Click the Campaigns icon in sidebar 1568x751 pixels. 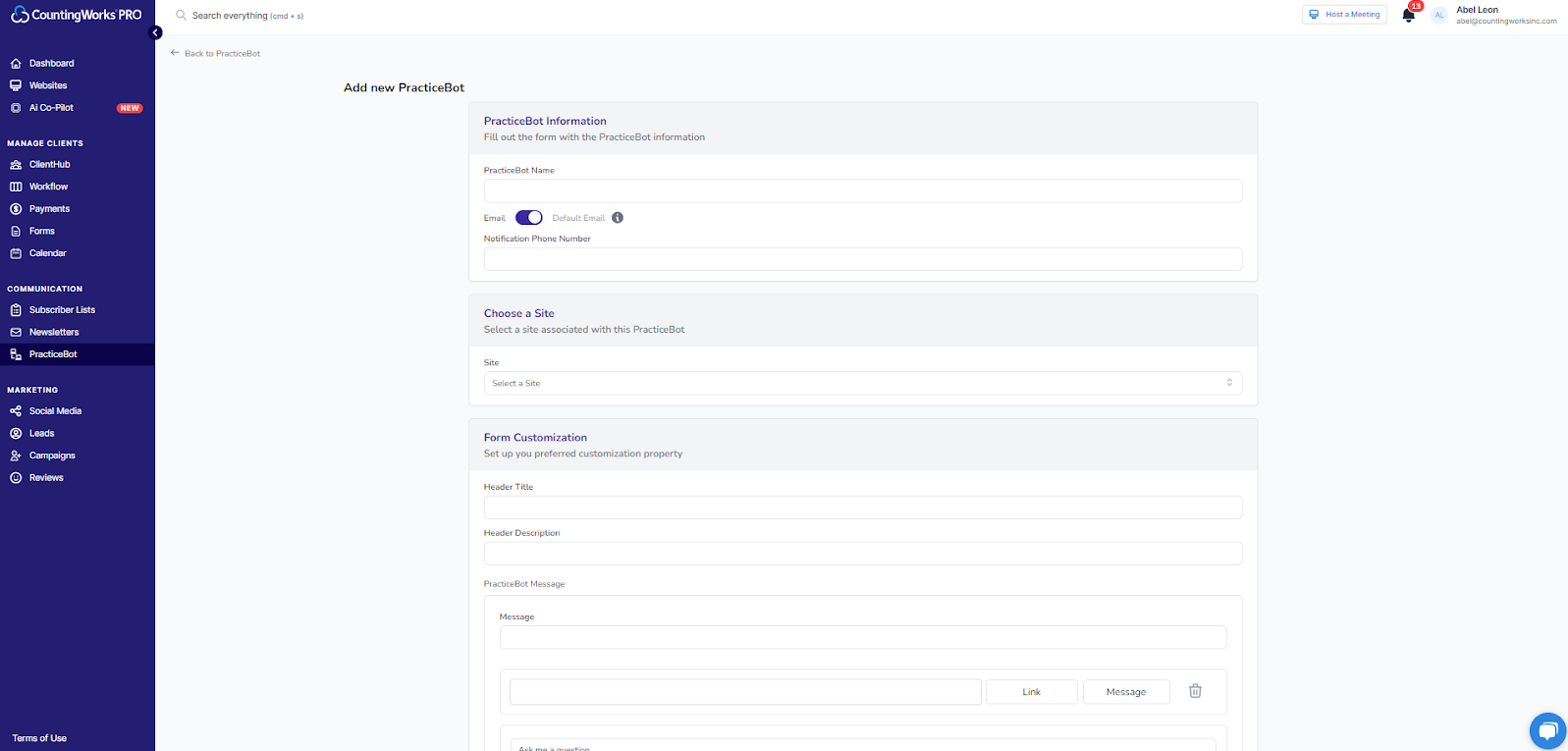pyautogui.click(x=16, y=456)
